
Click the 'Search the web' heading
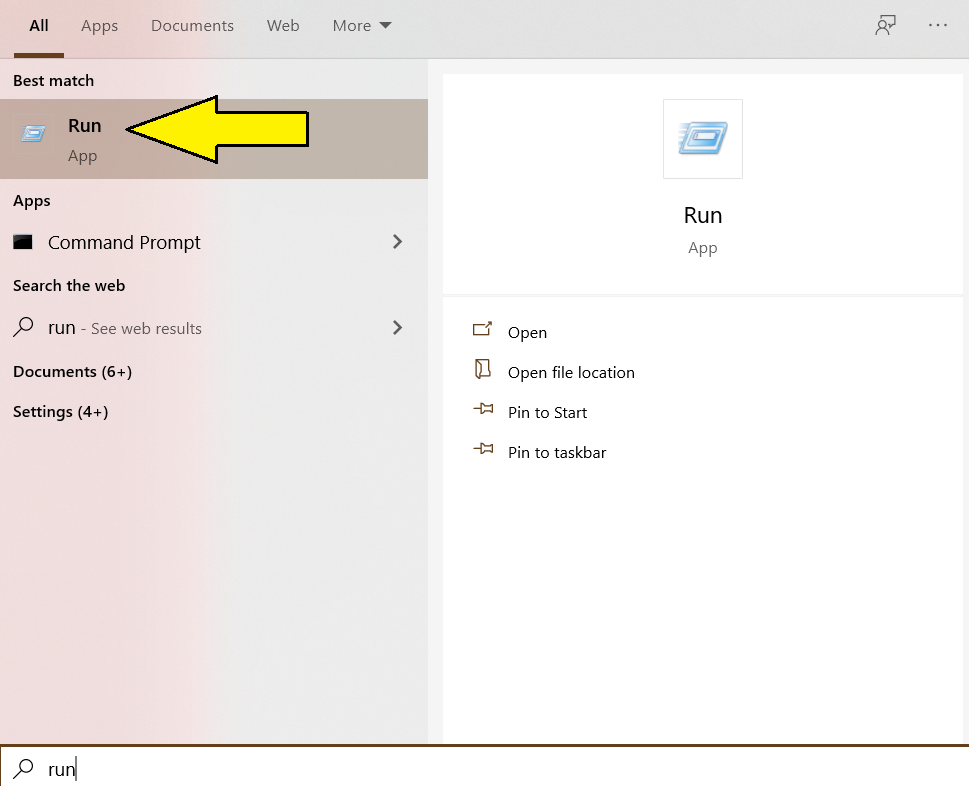pos(69,286)
